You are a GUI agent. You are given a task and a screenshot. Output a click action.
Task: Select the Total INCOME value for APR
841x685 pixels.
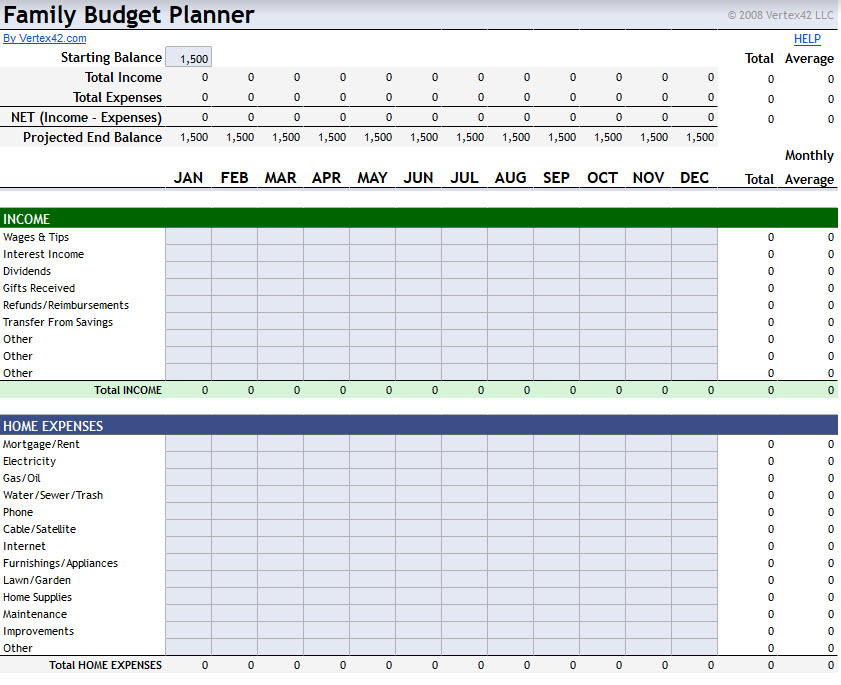tap(326, 390)
